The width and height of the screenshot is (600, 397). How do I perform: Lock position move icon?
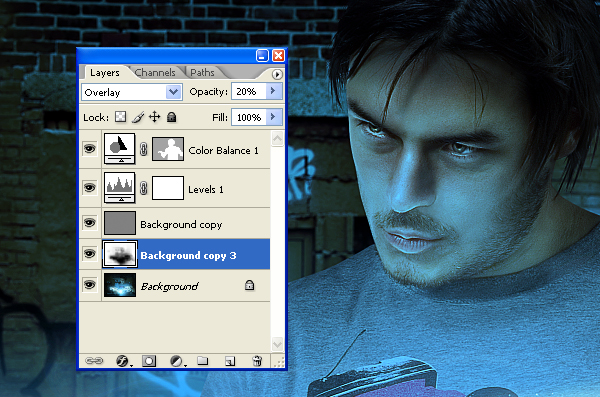click(155, 117)
